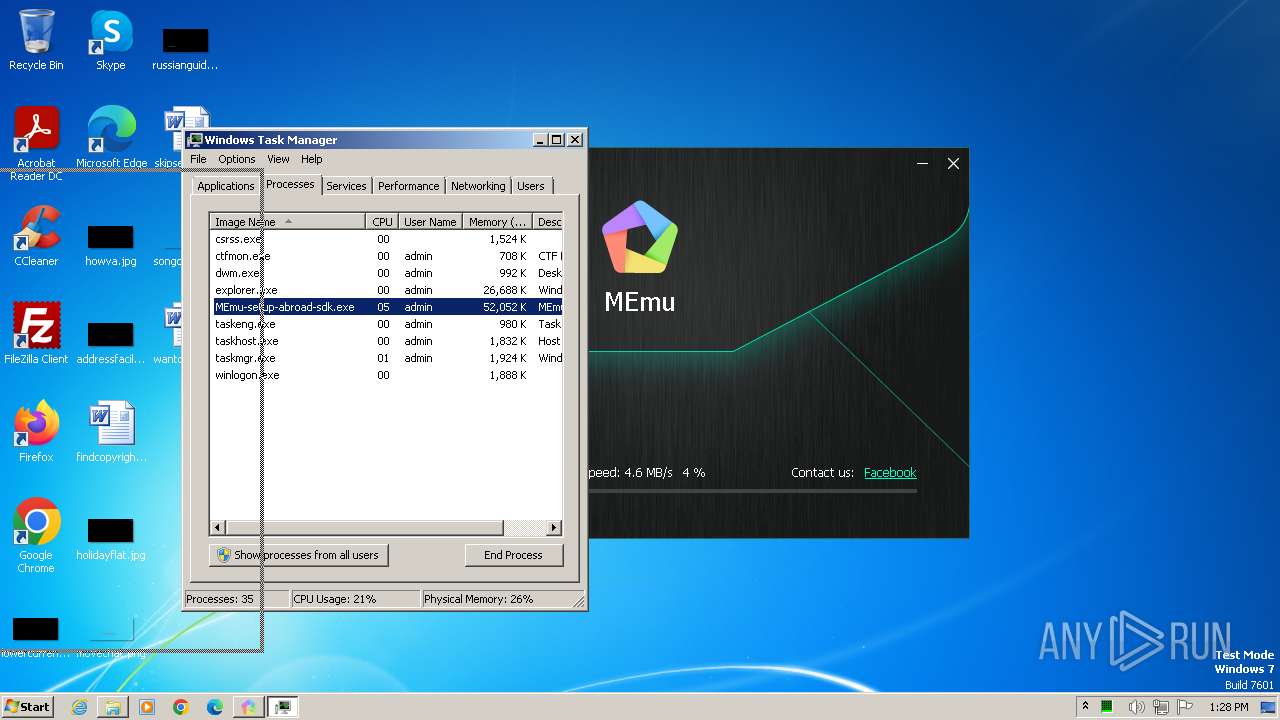This screenshot has width=1280, height=720.
Task: Open Acrobat Reader DC shortcut
Action: pyautogui.click(x=36, y=144)
